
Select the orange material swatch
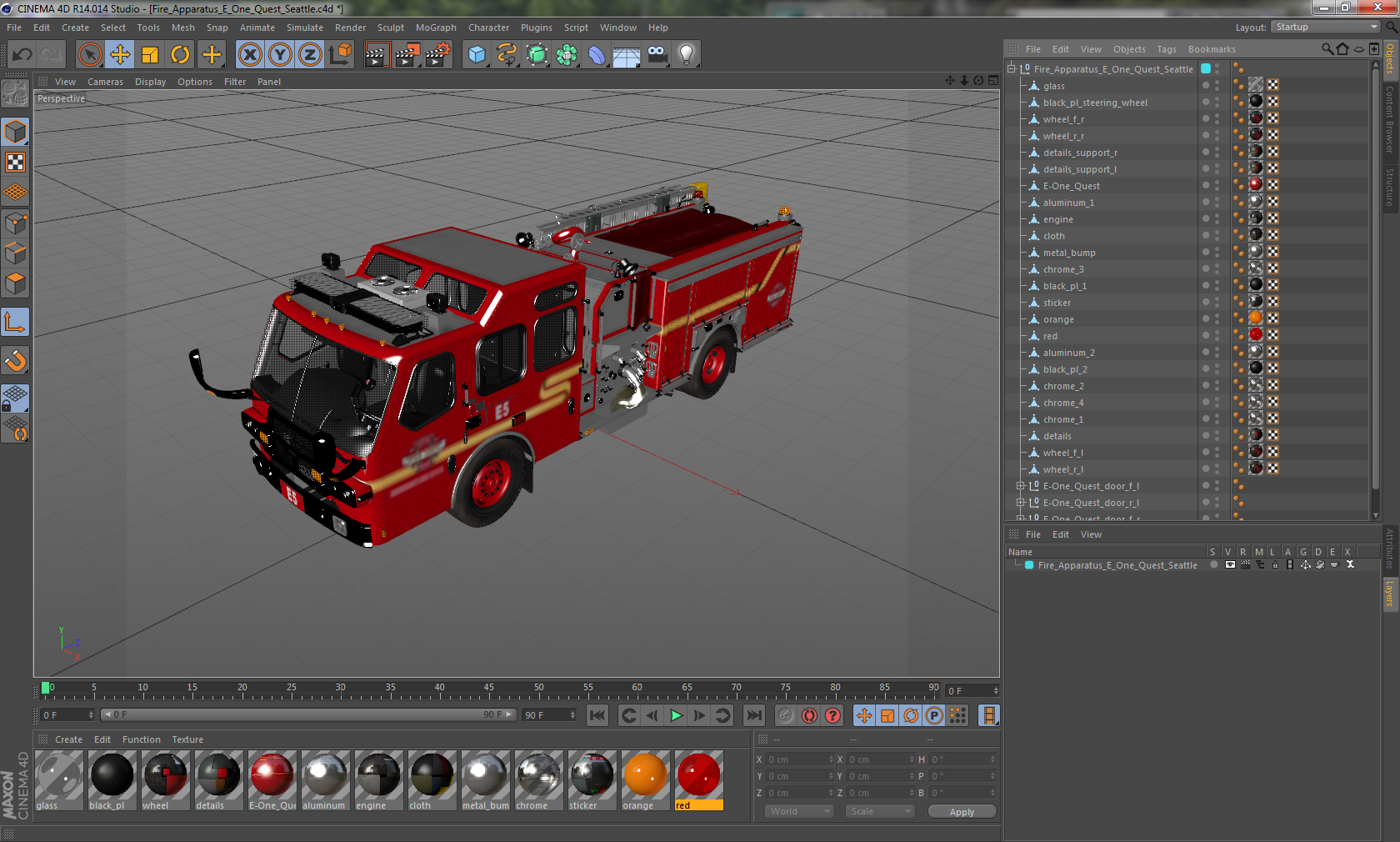(645, 779)
